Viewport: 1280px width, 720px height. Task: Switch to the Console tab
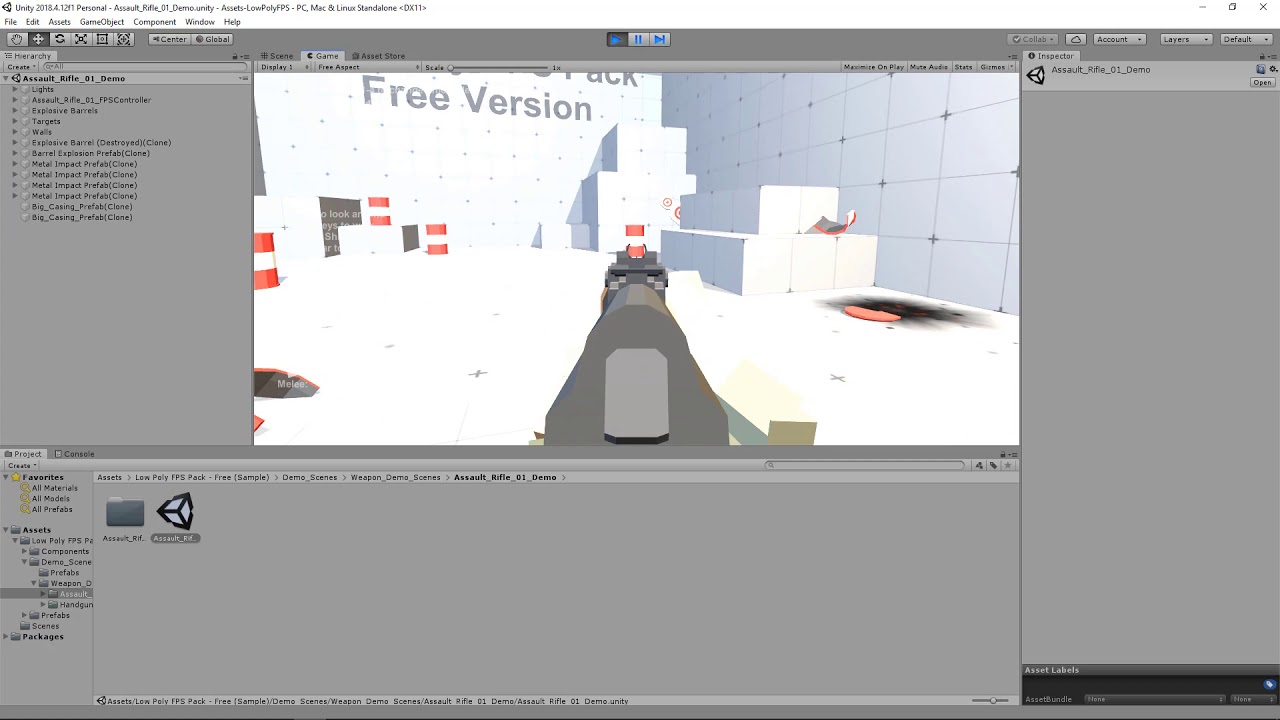tap(74, 454)
